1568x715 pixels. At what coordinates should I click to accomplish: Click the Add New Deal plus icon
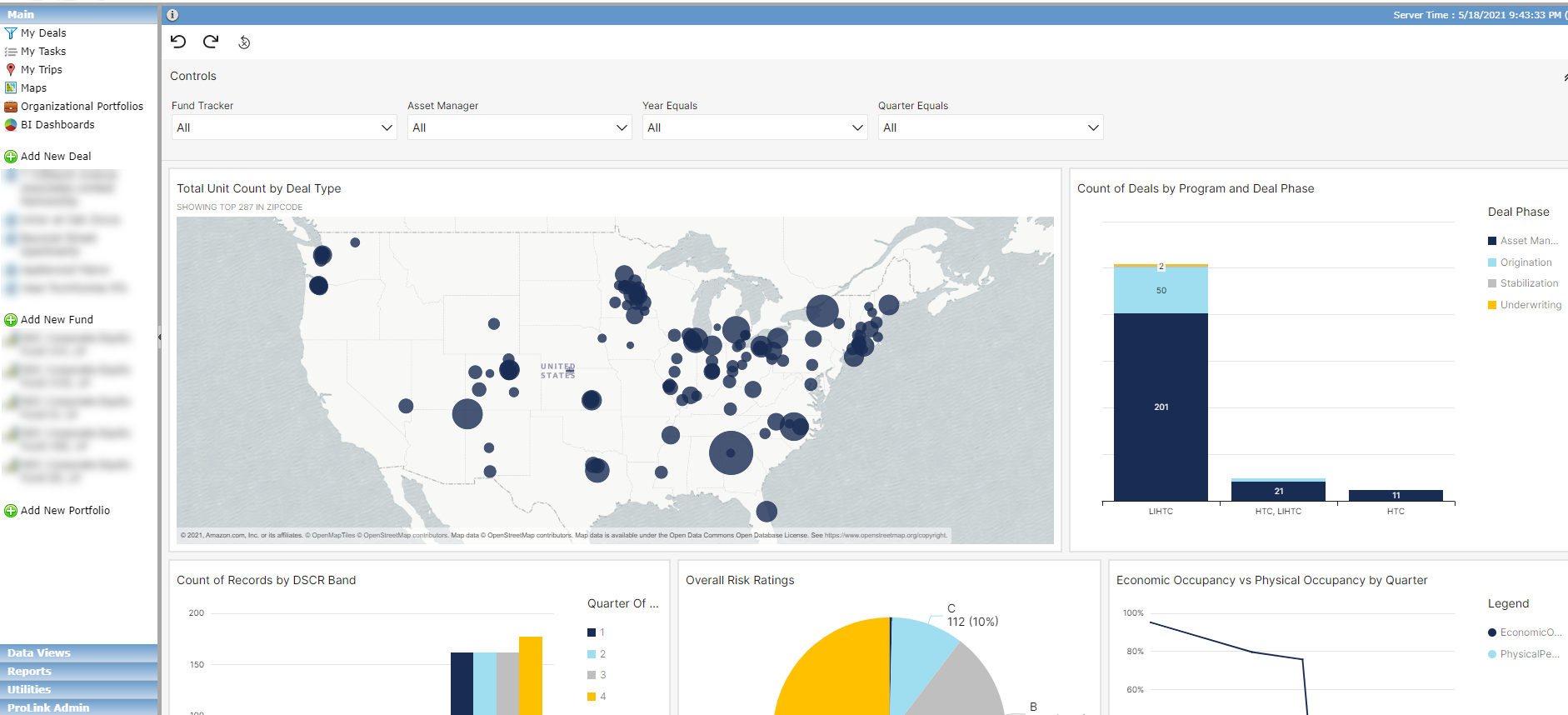click(x=11, y=157)
